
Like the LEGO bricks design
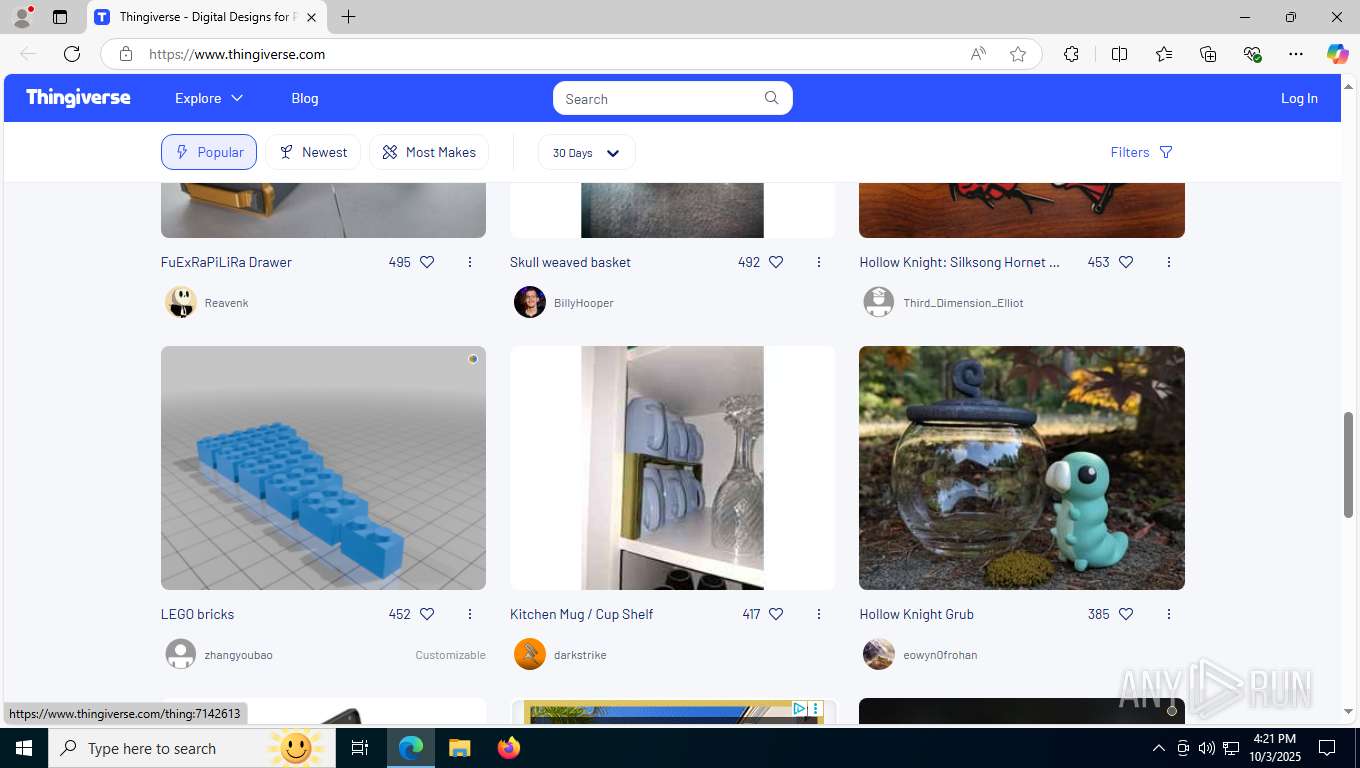[427, 614]
